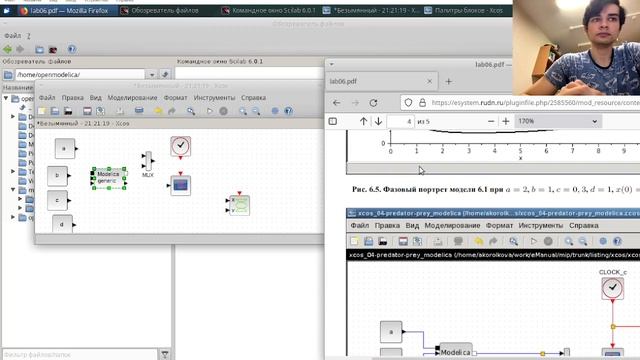
Task: Open Моделирование menu in Xcos
Action: (x=132, y=98)
